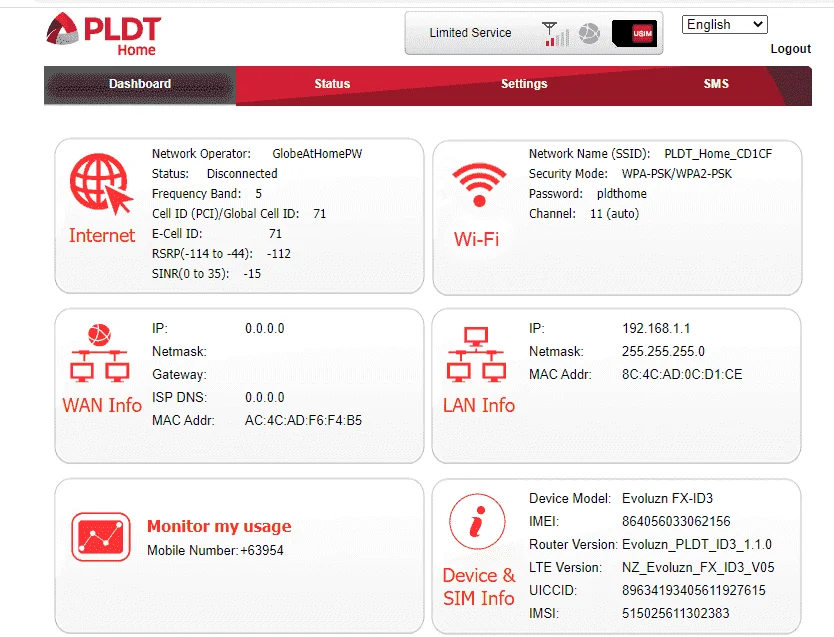Click the USIM card status icon
The width and height of the screenshot is (834, 637).
tap(635, 33)
